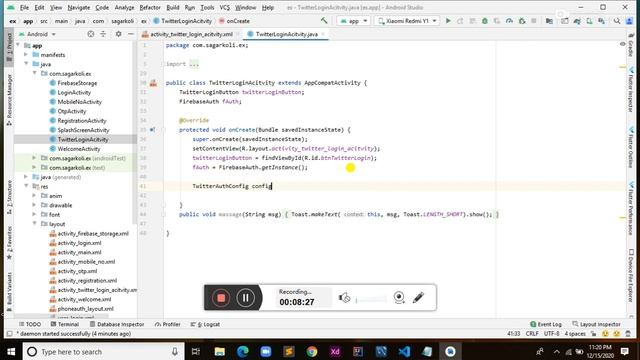Open the Refactor menu
The height and width of the screenshot is (360, 640).
(150, 7)
